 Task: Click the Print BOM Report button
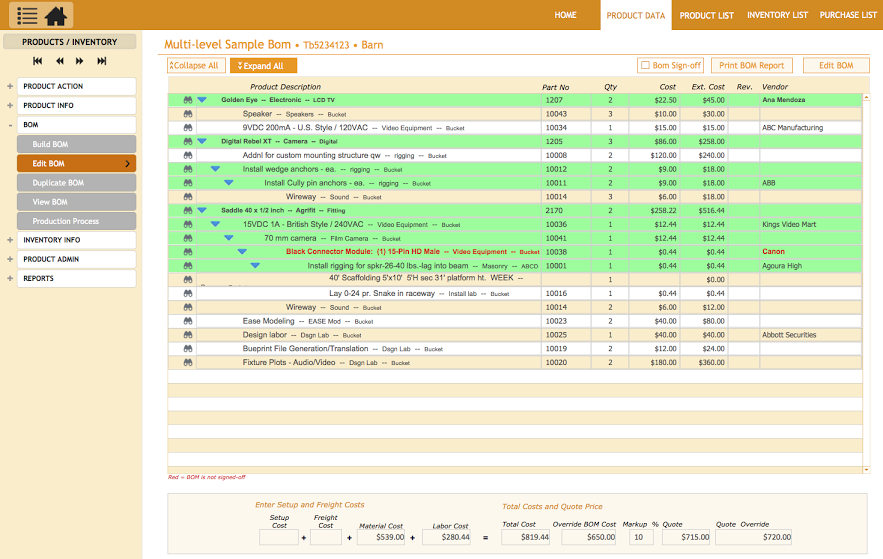751,65
